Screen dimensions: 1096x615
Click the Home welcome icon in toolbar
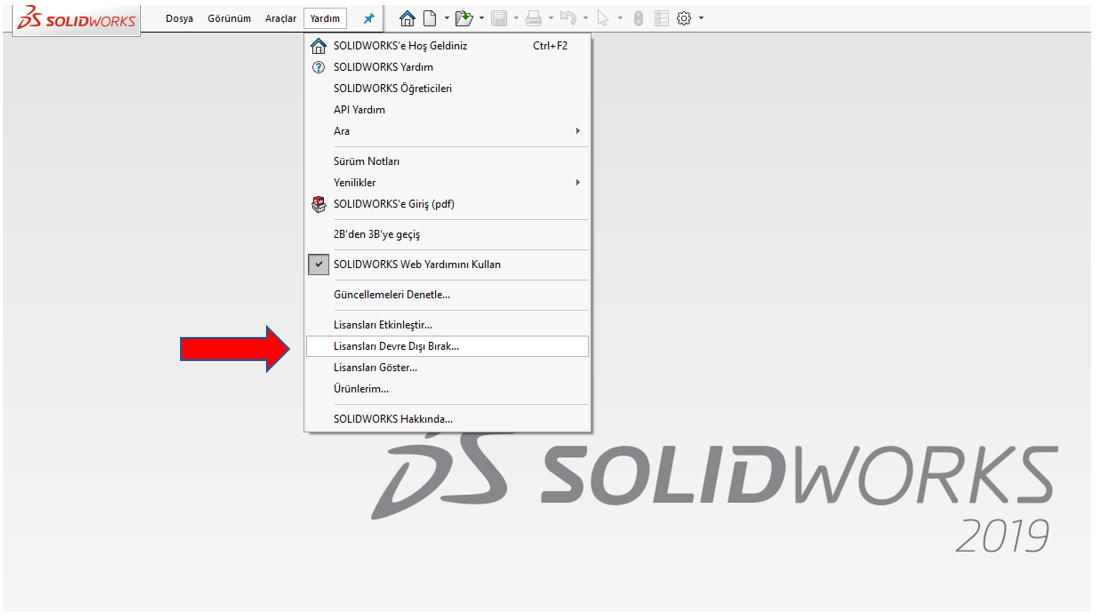407,18
